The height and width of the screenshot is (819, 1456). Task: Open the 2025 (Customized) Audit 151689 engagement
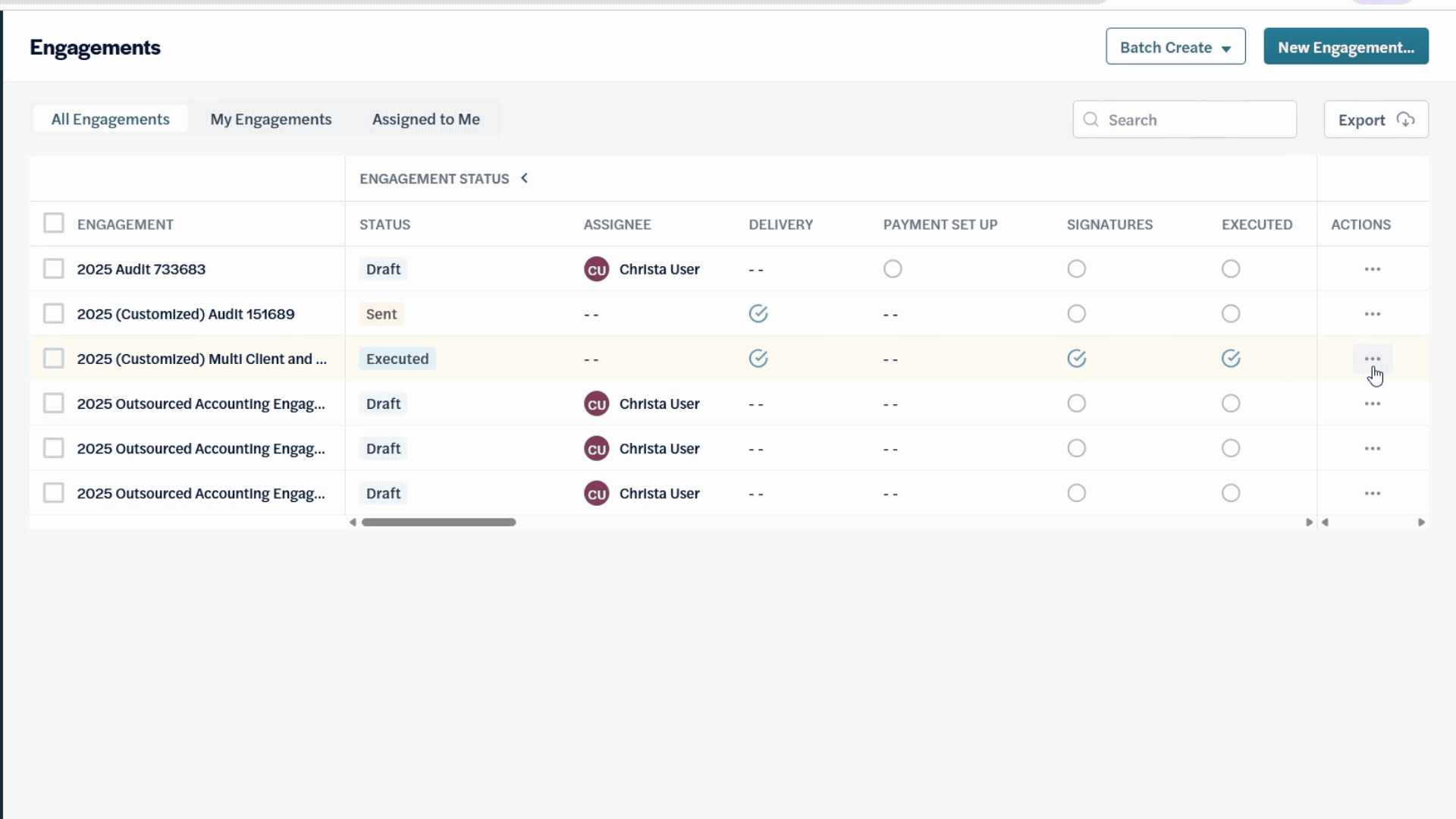tap(186, 314)
